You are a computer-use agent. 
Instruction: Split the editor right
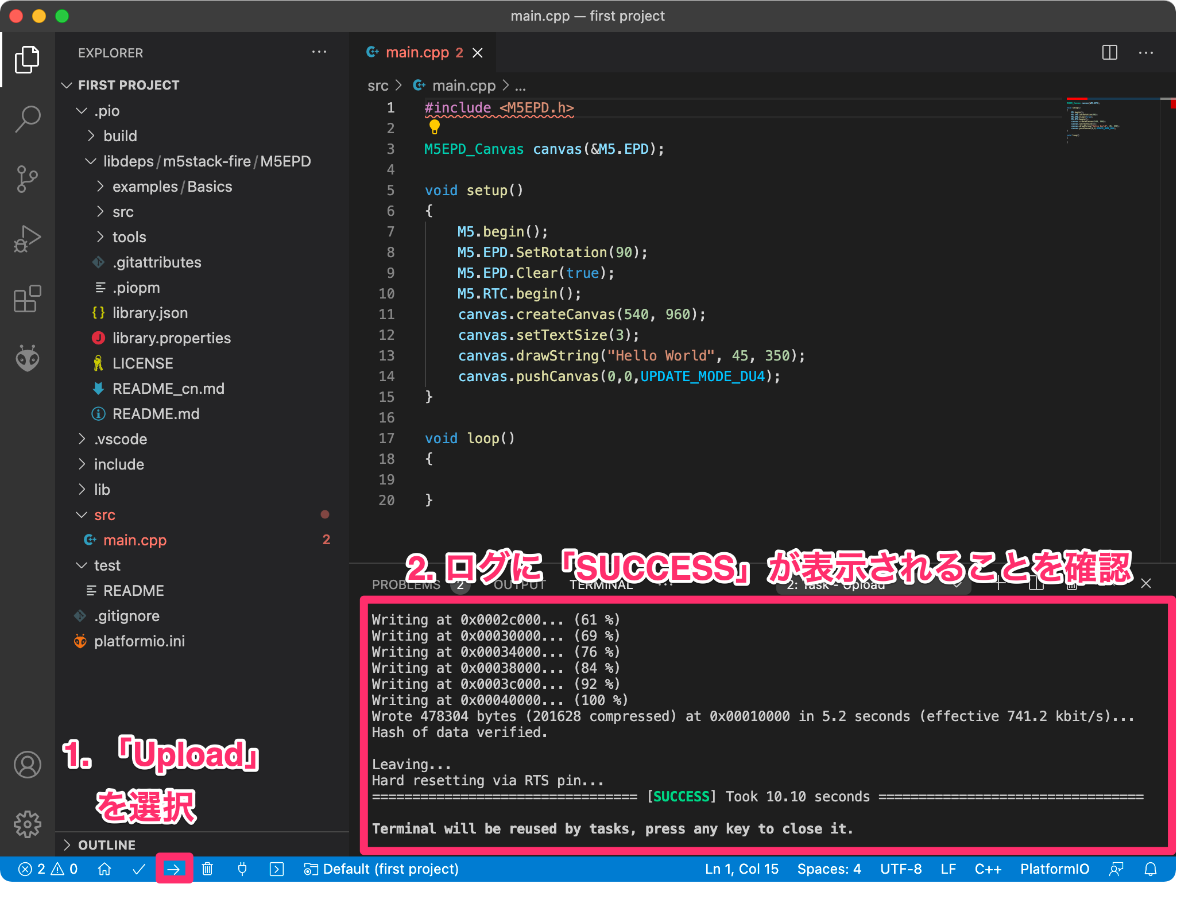click(x=1110, y=53)
